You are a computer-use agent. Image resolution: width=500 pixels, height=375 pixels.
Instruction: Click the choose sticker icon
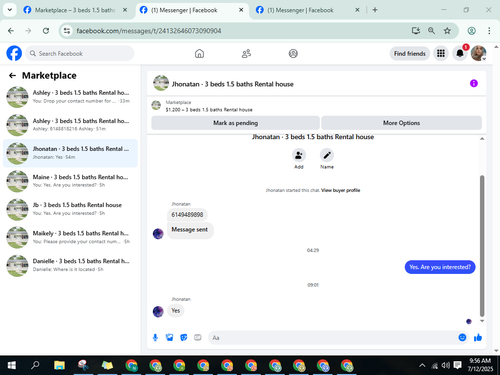184,338
